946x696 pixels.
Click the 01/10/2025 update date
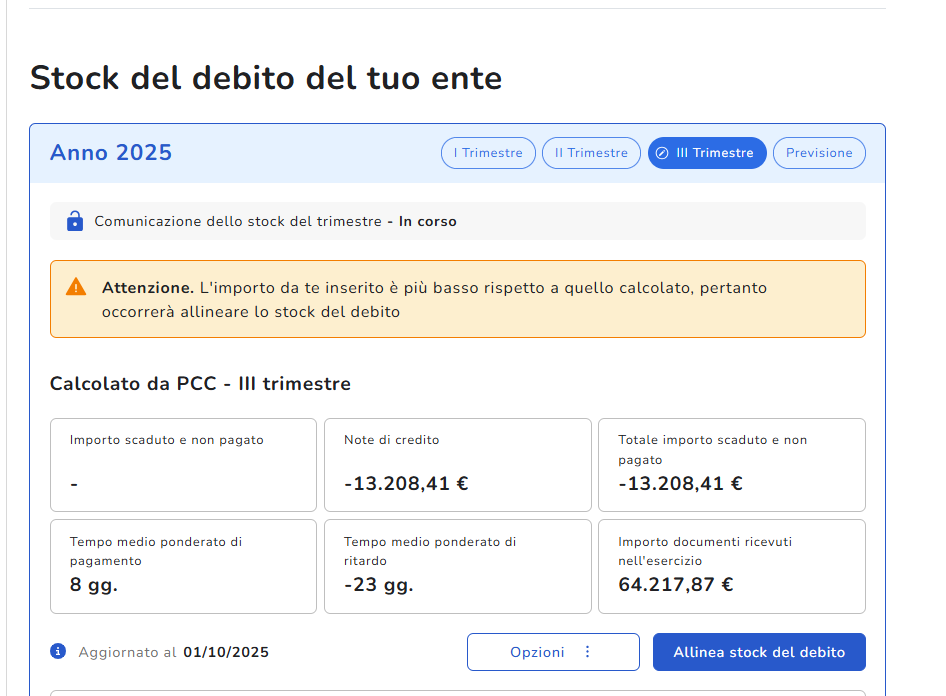click(226, 653)
